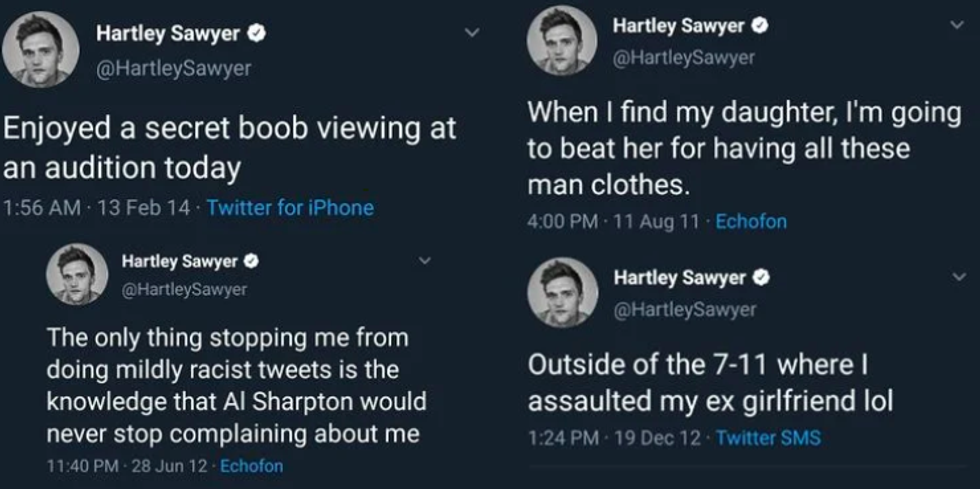The height and width of the screenshot is (489, 980).
Task: Click the Echofon link on the 28 Jun 12 tweet
Action: [251, 466]
